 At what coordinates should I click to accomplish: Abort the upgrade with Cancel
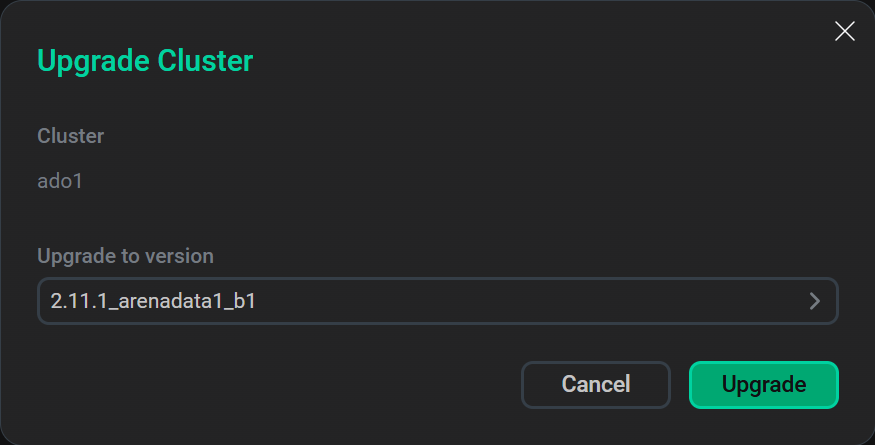tap(595, 384)
